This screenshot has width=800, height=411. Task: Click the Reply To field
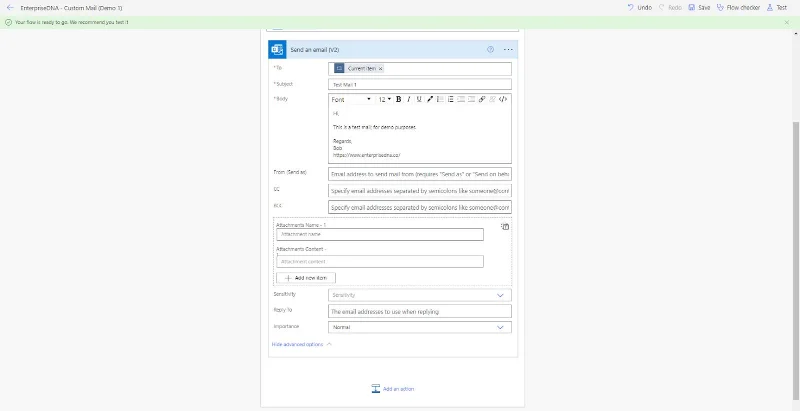(419, 312)
